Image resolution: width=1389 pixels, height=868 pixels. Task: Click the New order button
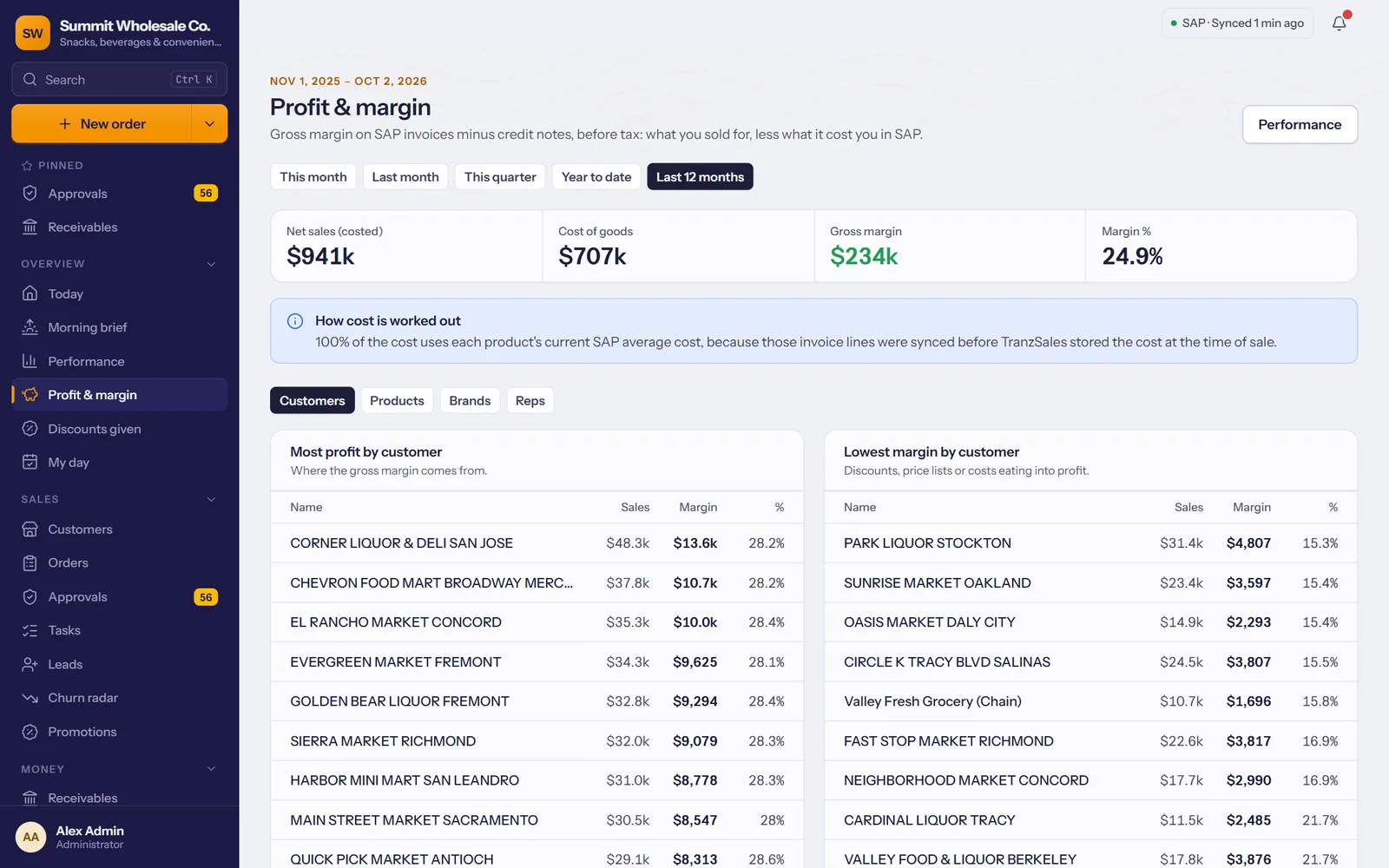tap(102, 124)
